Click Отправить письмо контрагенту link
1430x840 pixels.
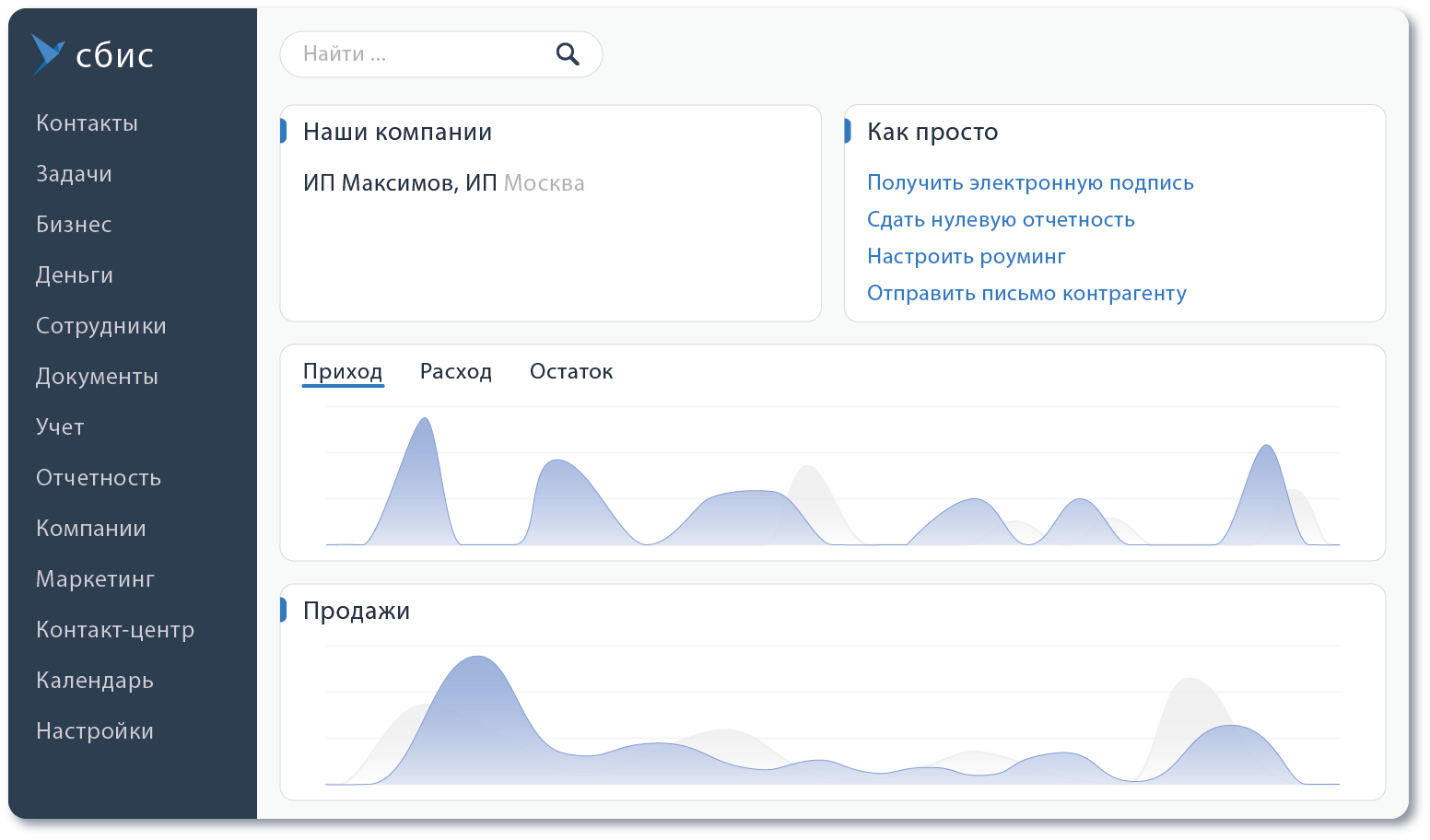click(1026, 294)
